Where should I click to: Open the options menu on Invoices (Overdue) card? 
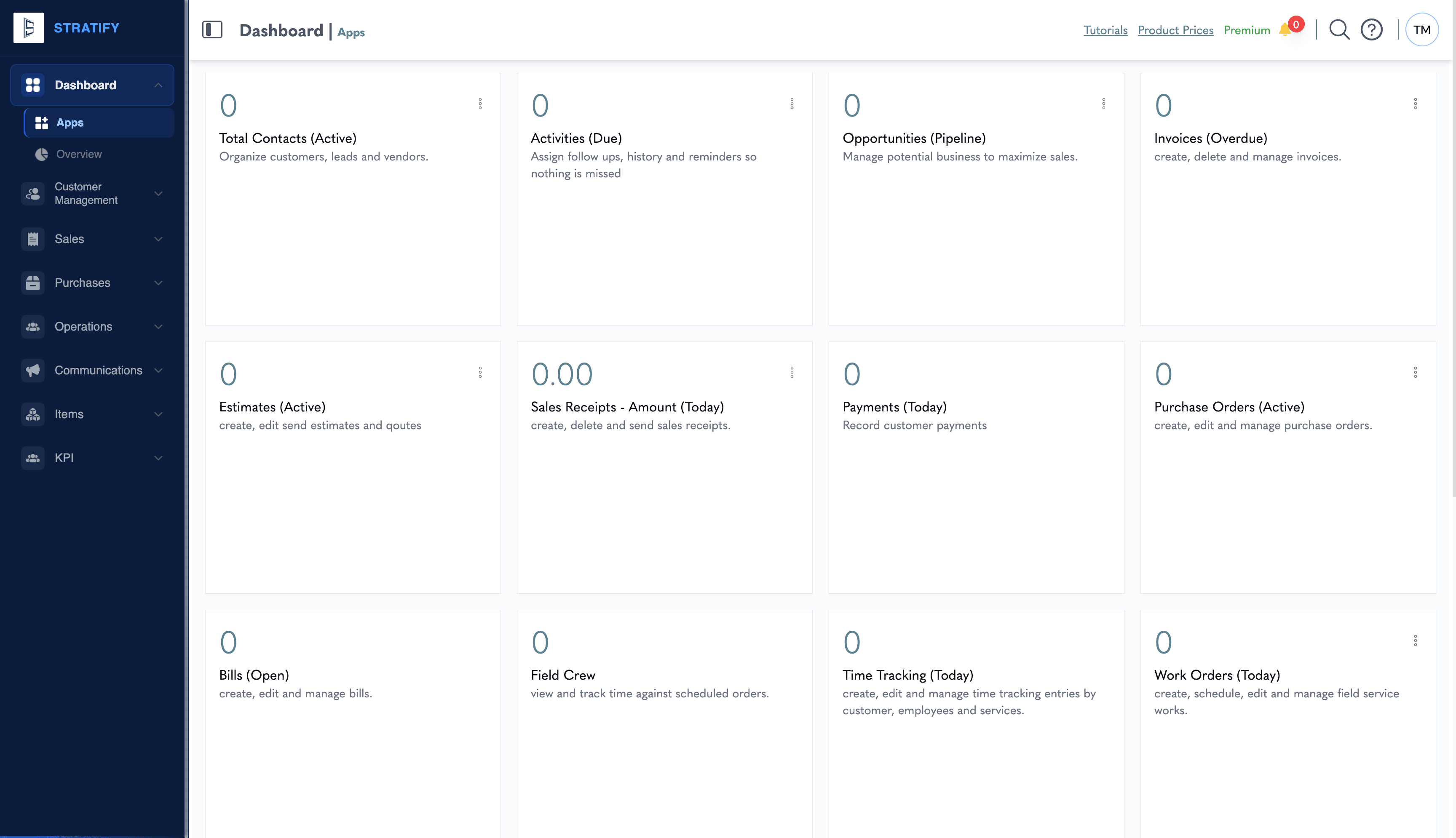[1416, 104]
